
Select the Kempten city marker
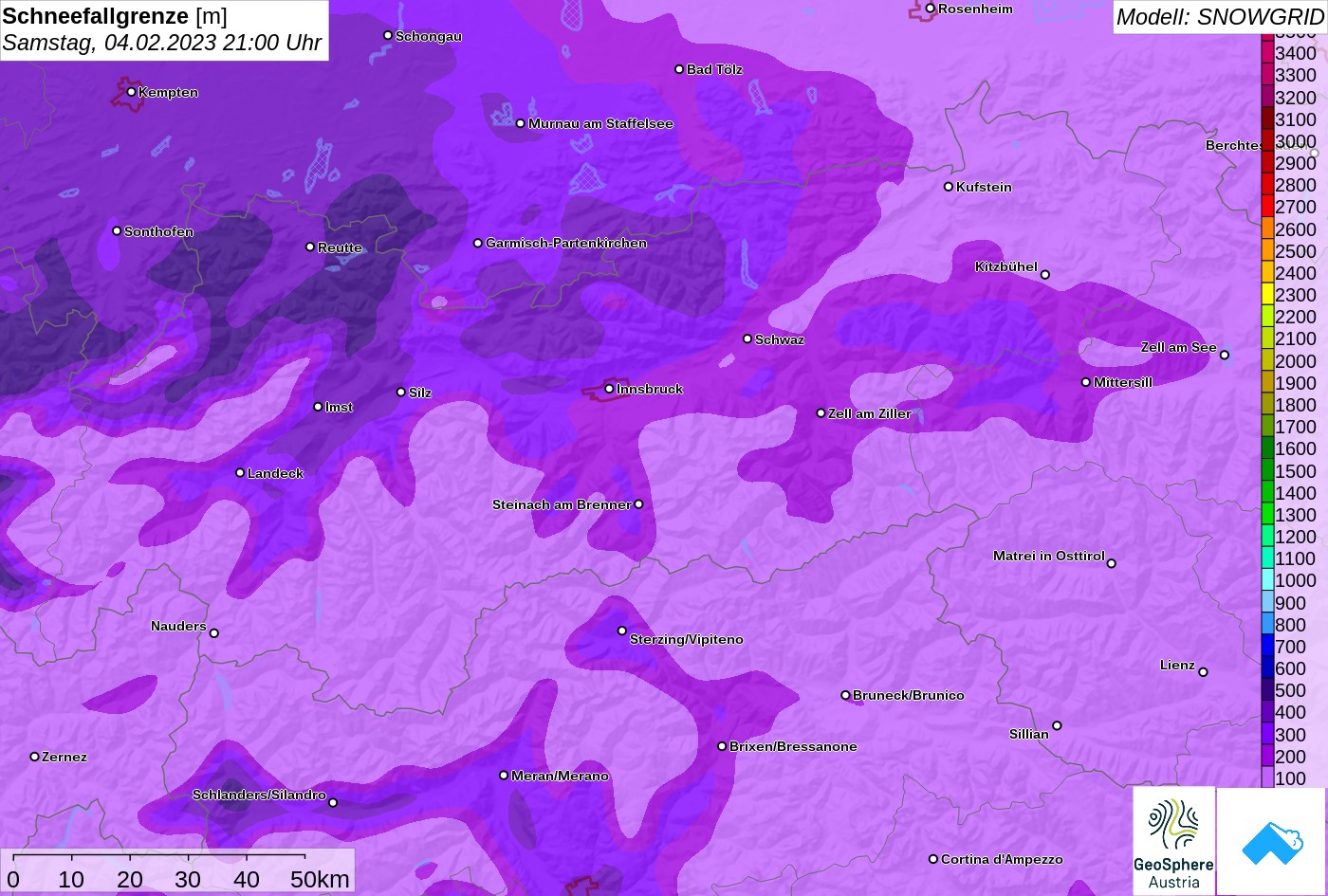[x=131, y=92]
